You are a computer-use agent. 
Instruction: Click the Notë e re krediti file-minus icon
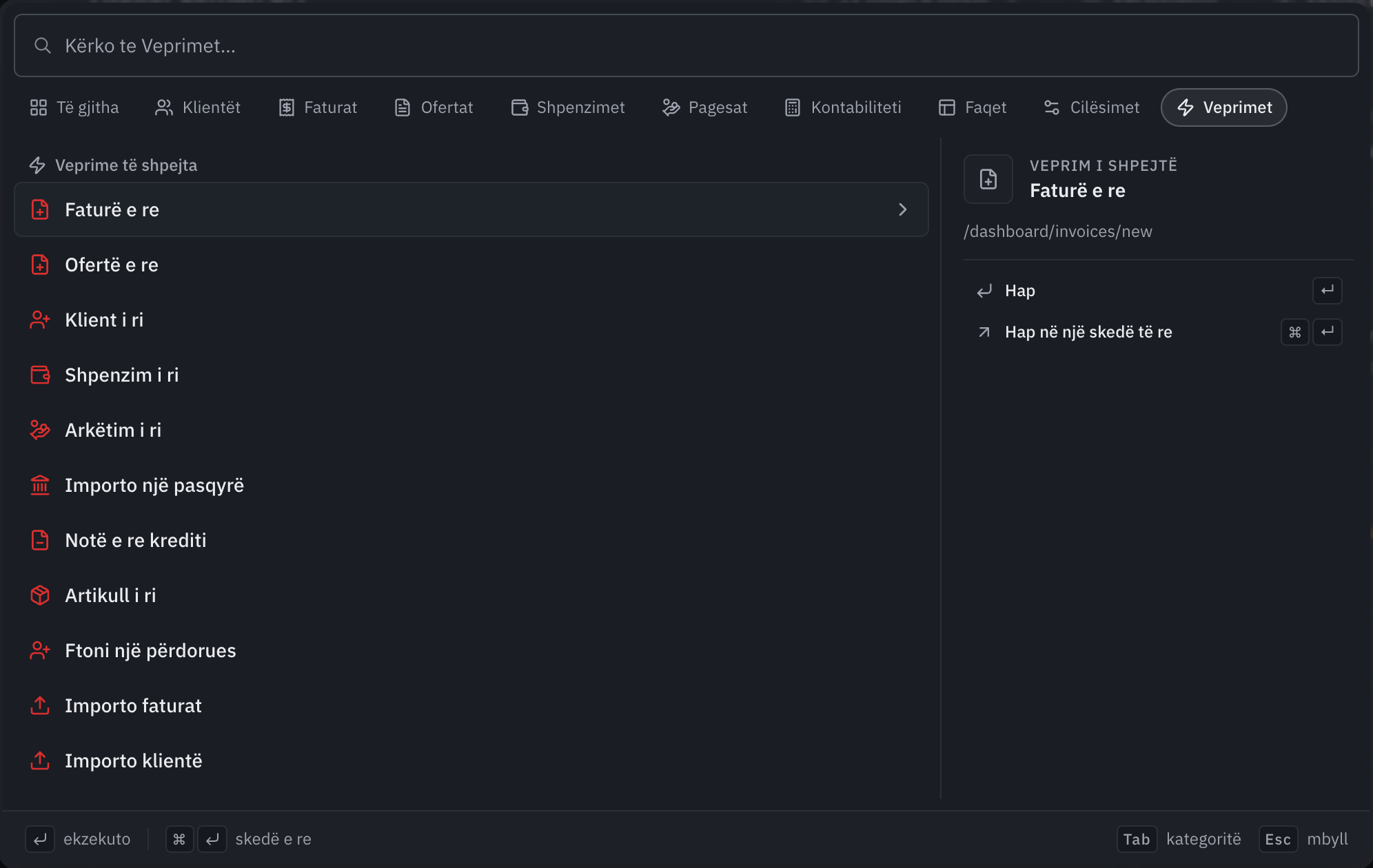coord(40,540)
